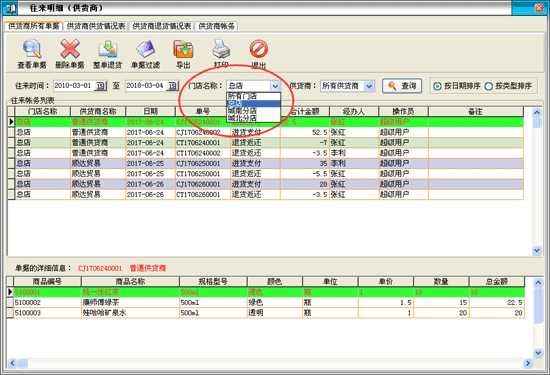Open the end date calendar picker
Viewport: 550px width, 375px height.
pyautogui.click(x=173, y=86)
